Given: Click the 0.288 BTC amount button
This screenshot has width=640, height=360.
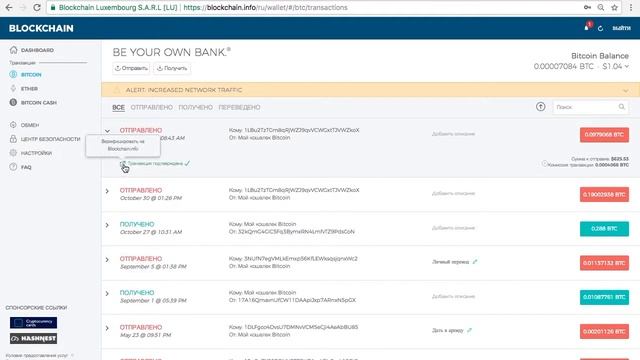Looking at the screenshot, I should (x=604, y=229).
